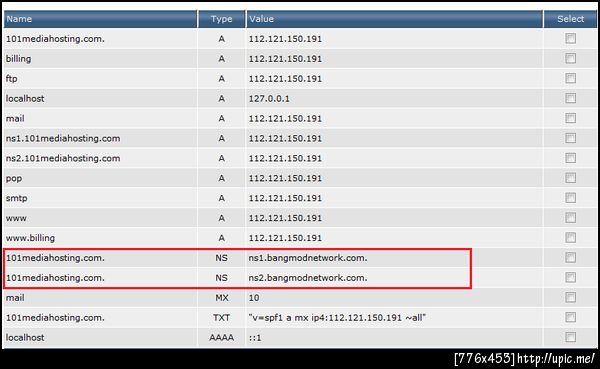The image size is (600, 369).
Task: Click the NS type in the ns2.bangmodnetwork row
Action: pos(222,278)
